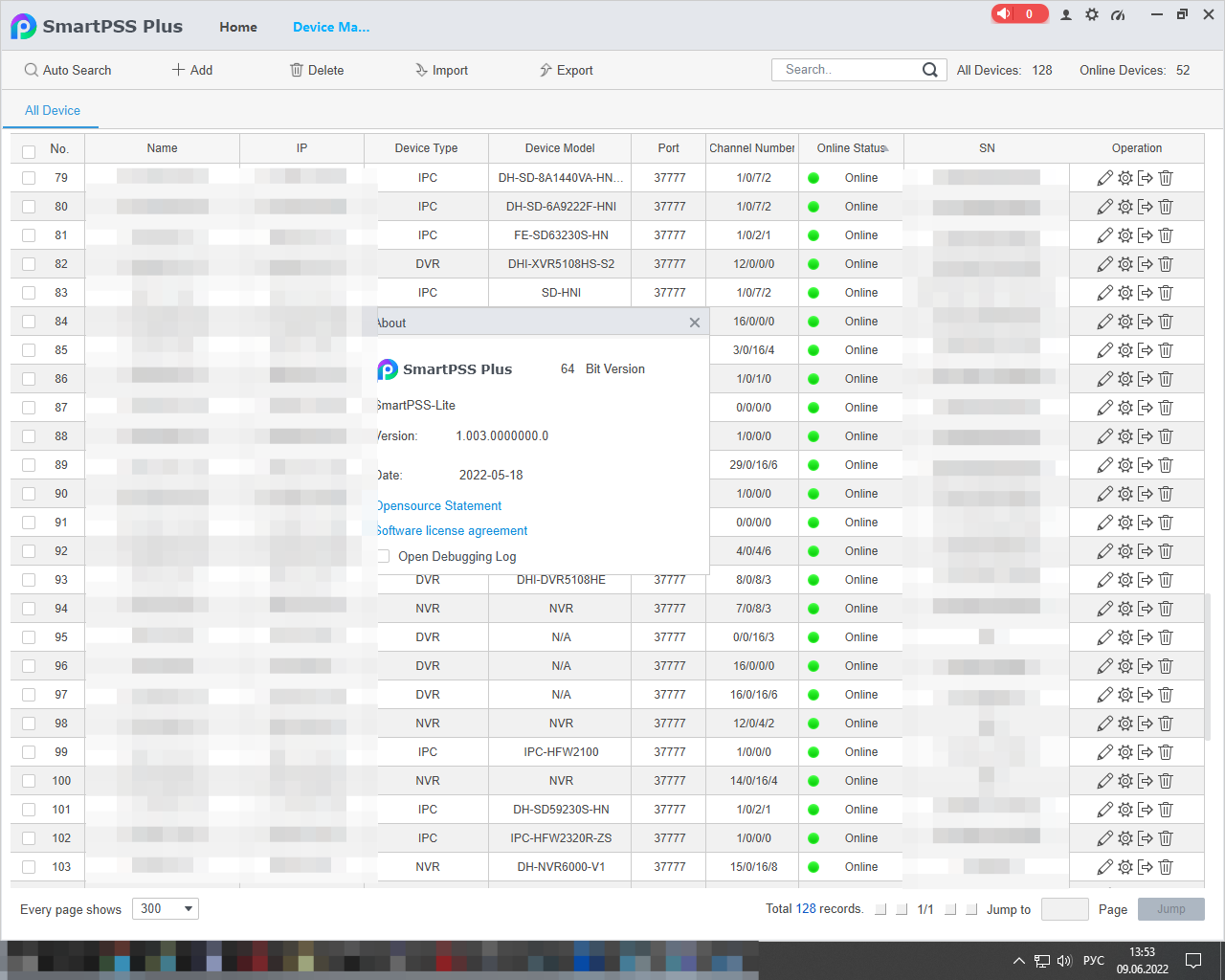Close the About dialog

tap(695, 323)
